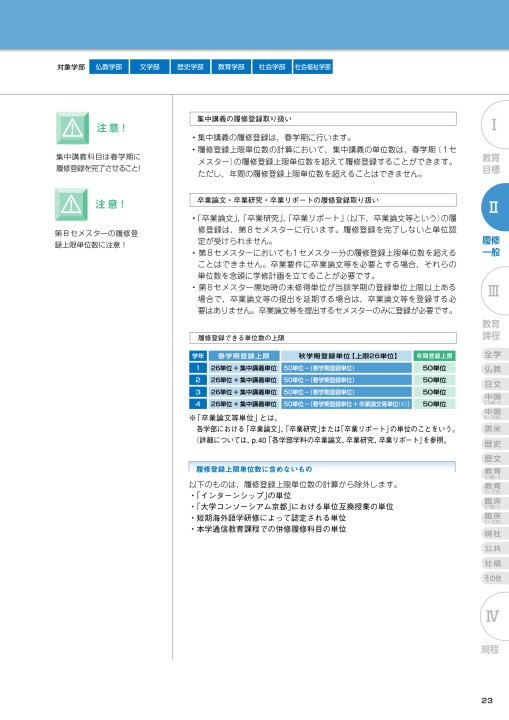Select the 日文 side index tab
This screenshot has height=720, width=509.
coord(495,384)
